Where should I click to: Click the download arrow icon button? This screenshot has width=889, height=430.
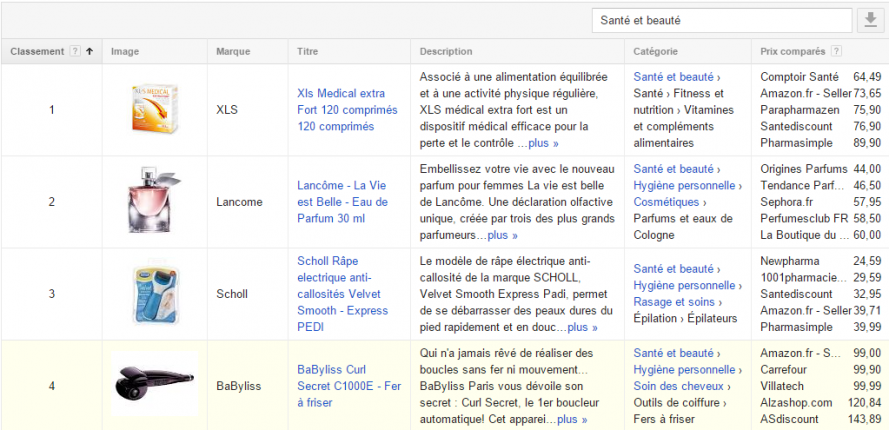pyautogui.click(x=870, y=20)
